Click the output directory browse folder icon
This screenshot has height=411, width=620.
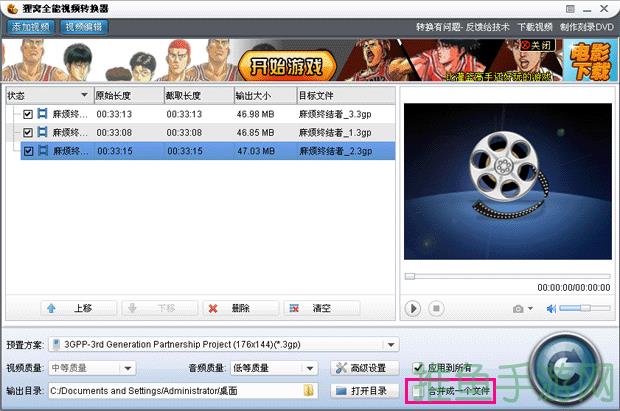310,389
